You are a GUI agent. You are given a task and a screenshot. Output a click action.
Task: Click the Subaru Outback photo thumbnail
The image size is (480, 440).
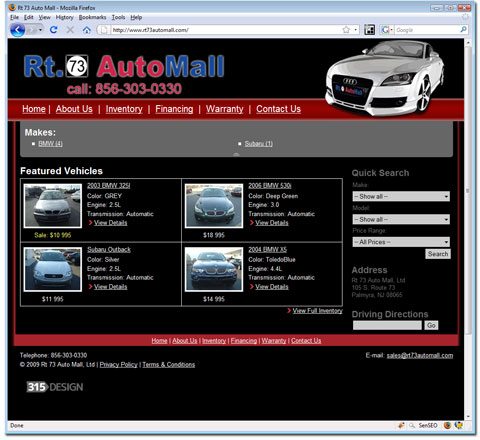point(53,269)
